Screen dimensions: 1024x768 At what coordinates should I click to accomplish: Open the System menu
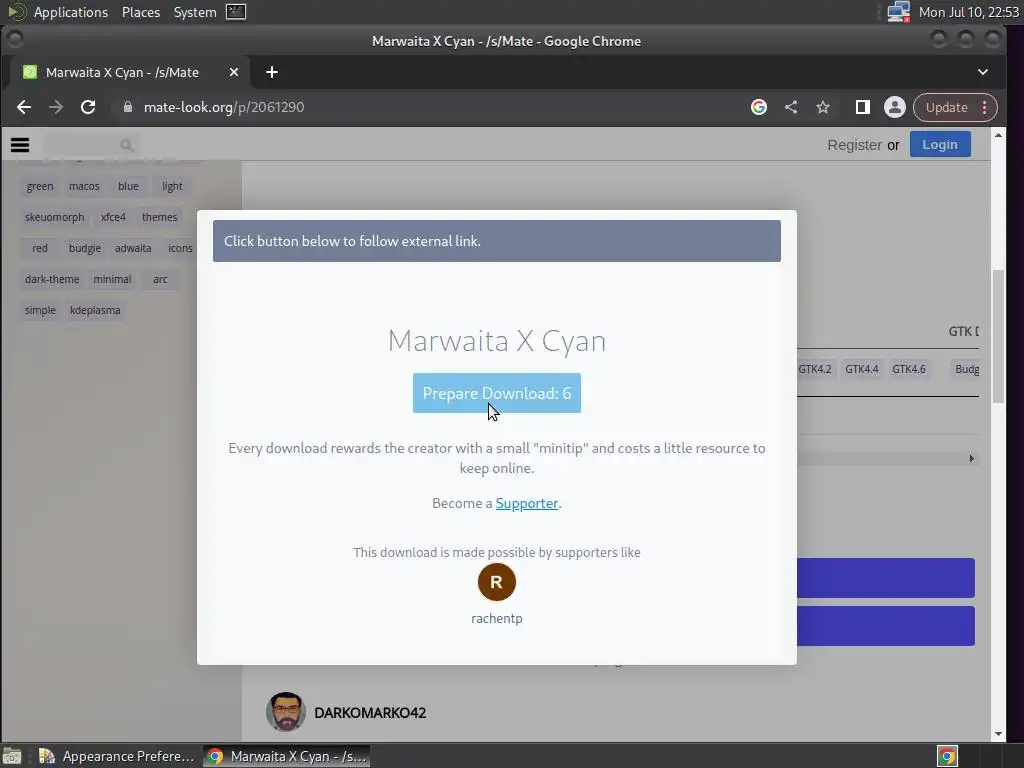195,12
